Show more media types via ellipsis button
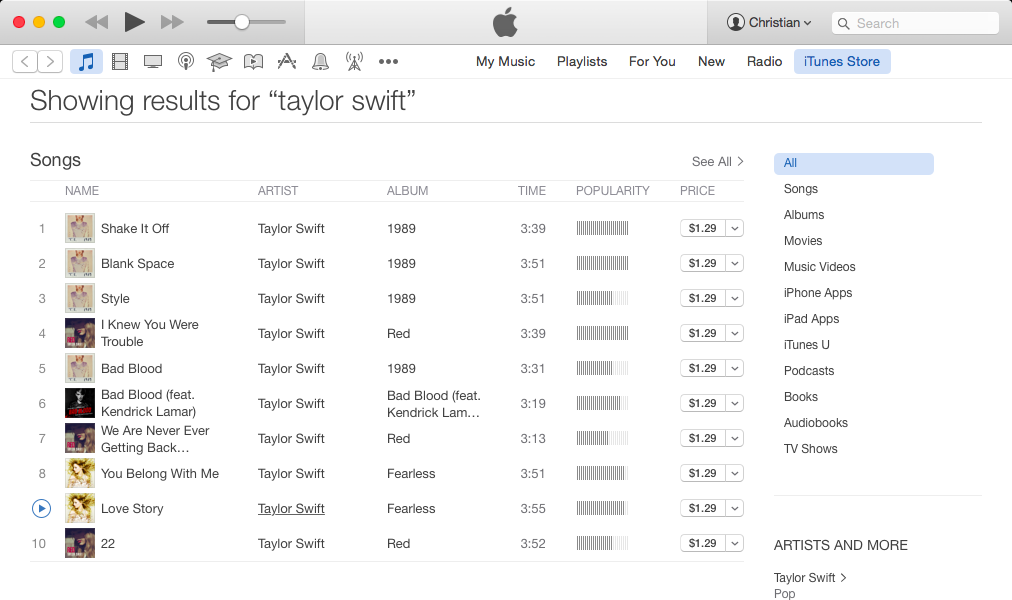This screenshot has width=1012, height=600. point(388,62)
